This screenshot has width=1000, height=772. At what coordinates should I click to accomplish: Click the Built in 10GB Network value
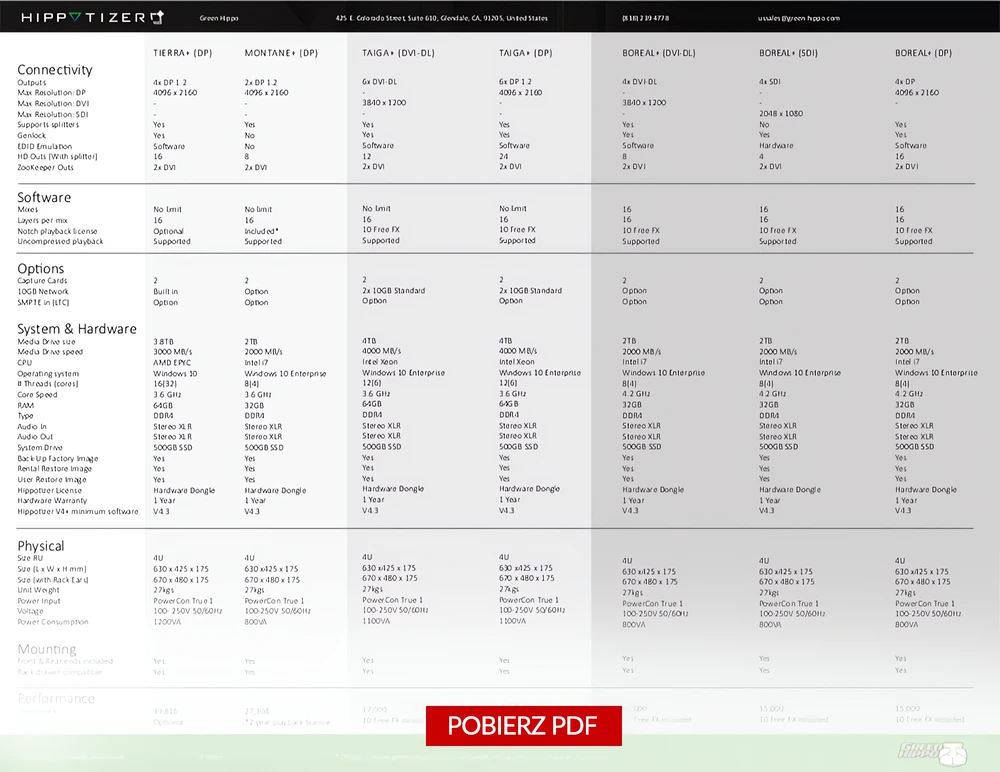(166, 292)
